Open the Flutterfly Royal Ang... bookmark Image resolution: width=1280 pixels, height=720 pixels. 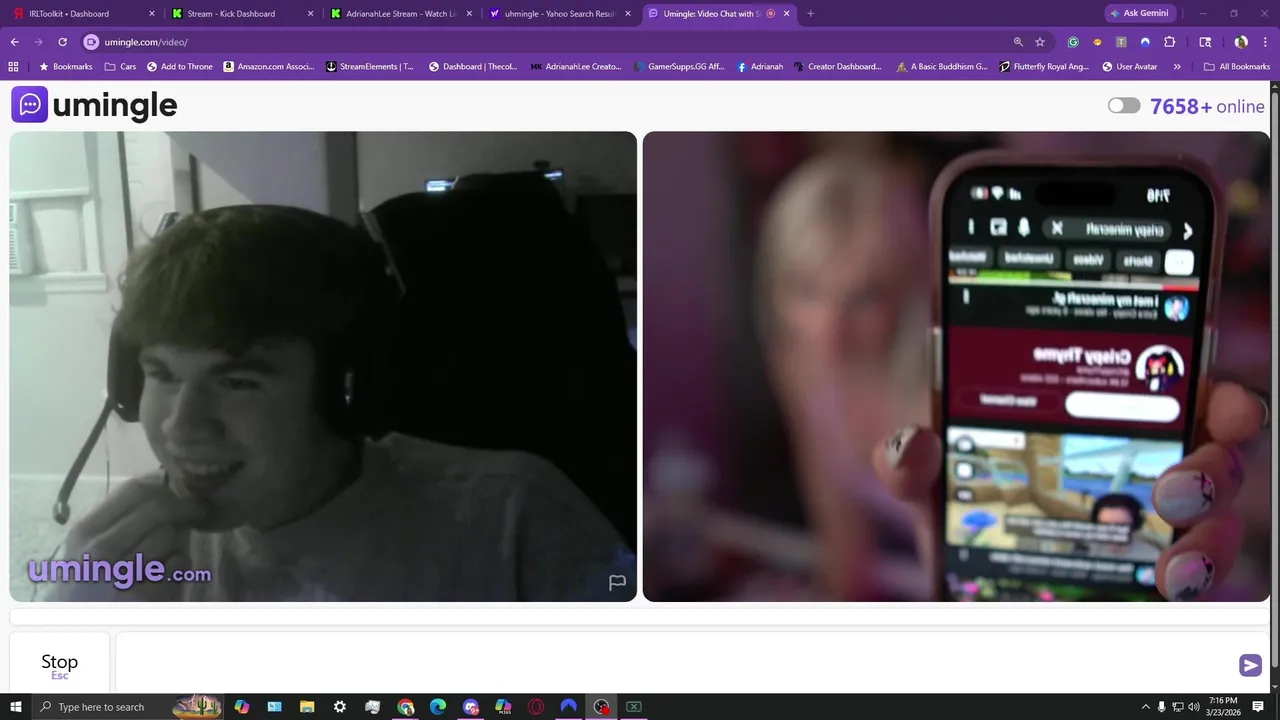[1043, 67]
